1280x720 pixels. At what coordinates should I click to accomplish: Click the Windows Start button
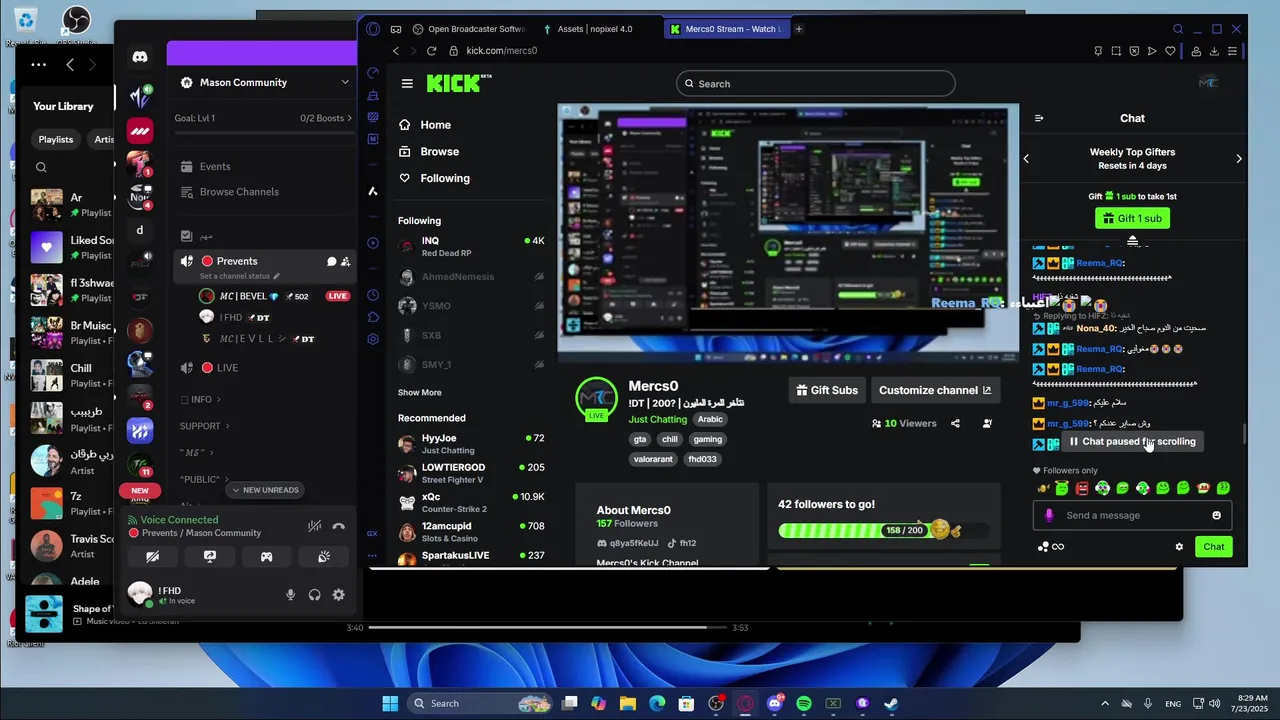pyautogui.click(x=390, y=703)
